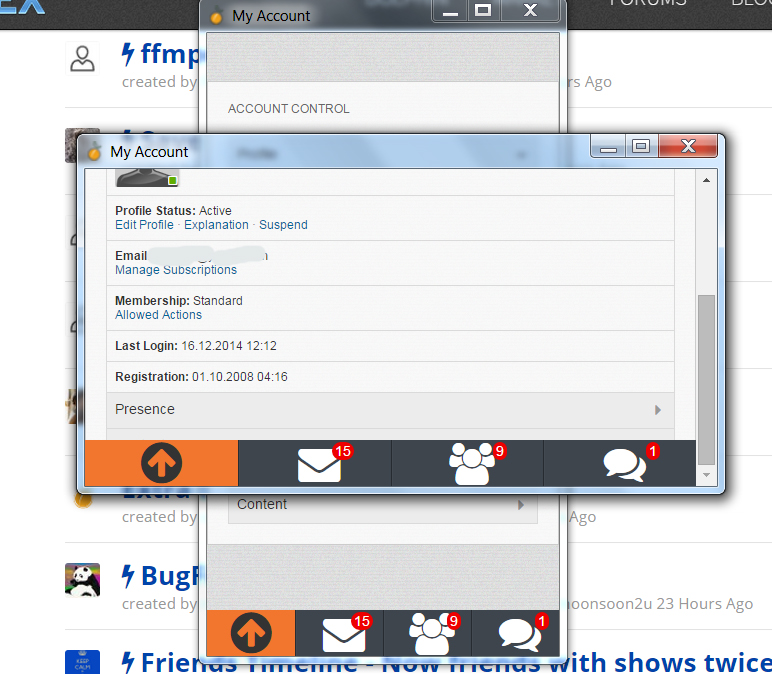Minimize the front My Account window
This screenshot has width=772, height=674.
(609, 146)
